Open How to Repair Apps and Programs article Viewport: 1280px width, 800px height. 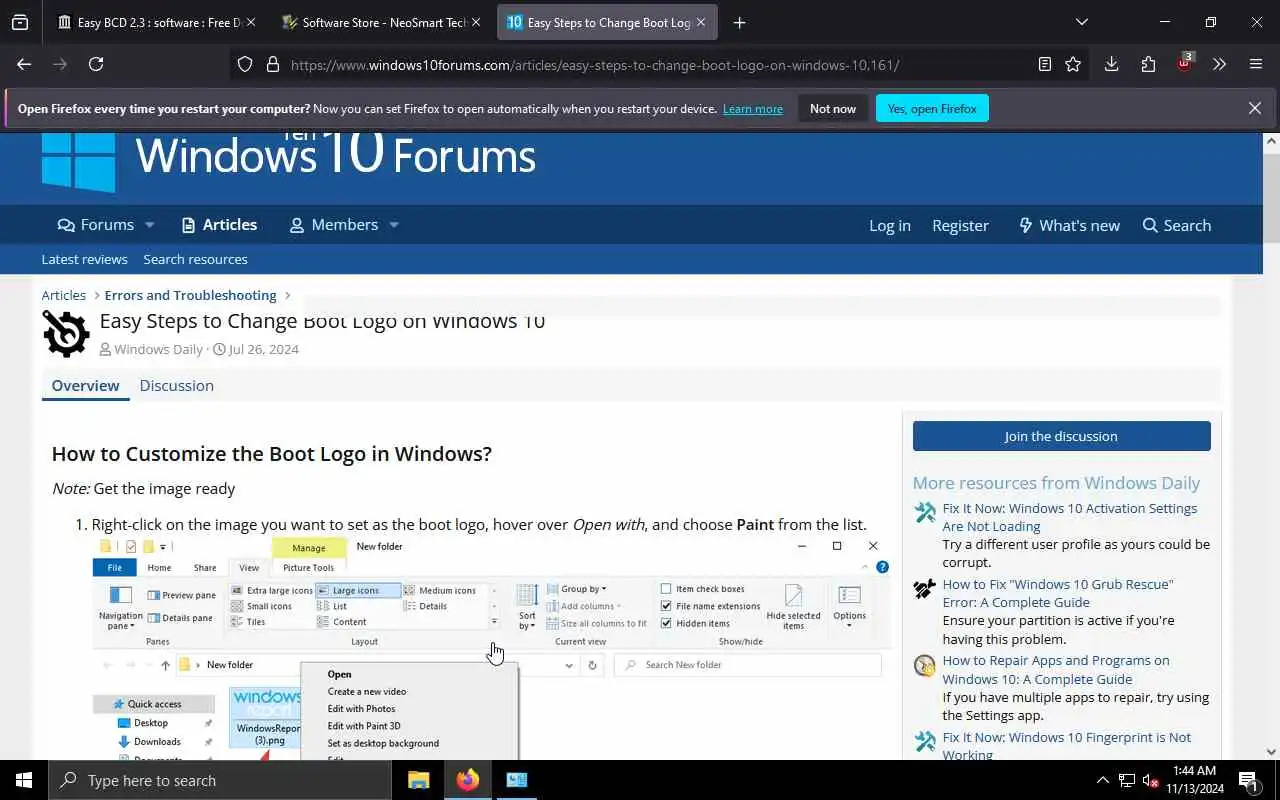click(1055, 670)
